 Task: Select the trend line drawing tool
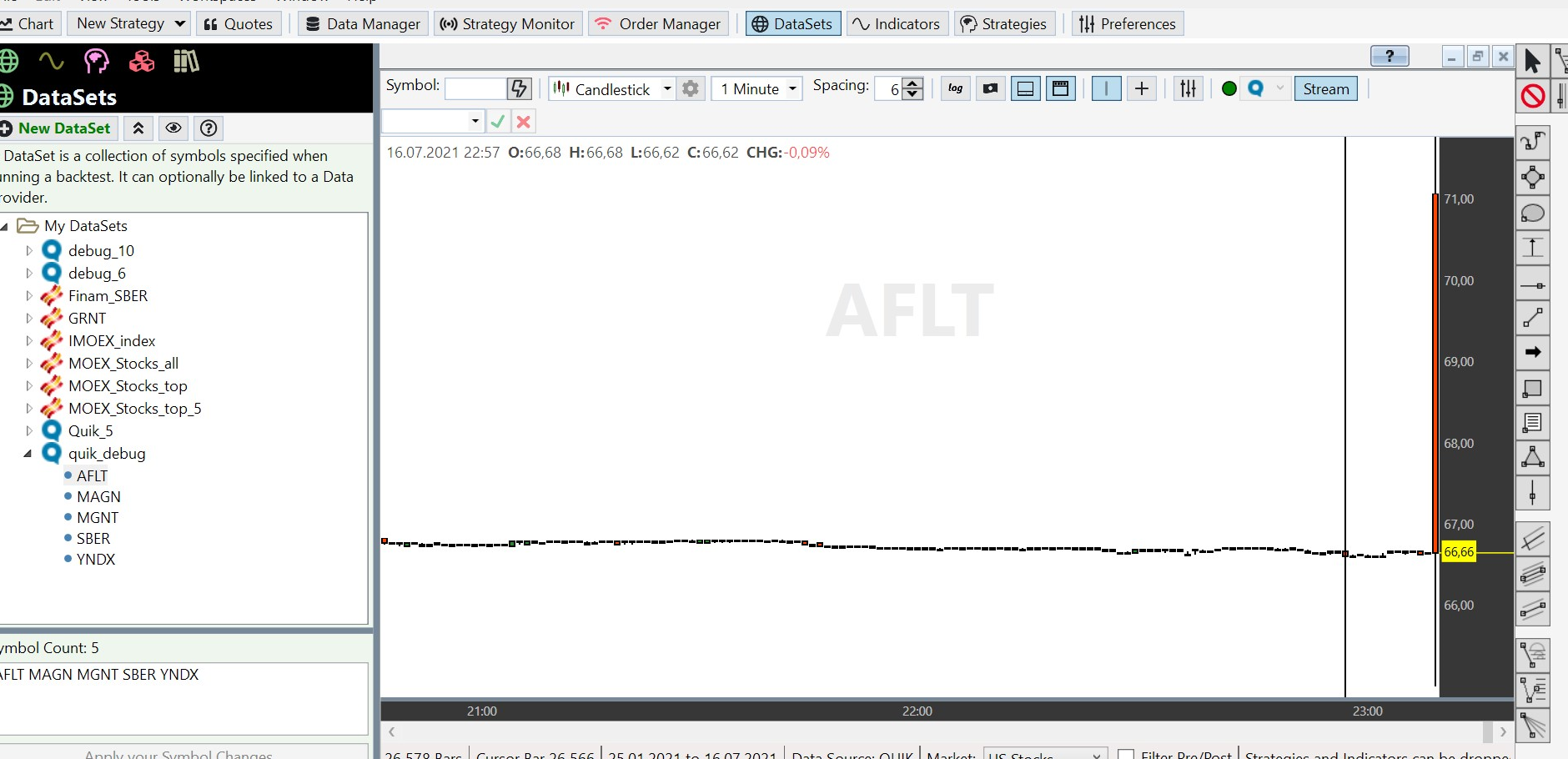(1532, 318)
